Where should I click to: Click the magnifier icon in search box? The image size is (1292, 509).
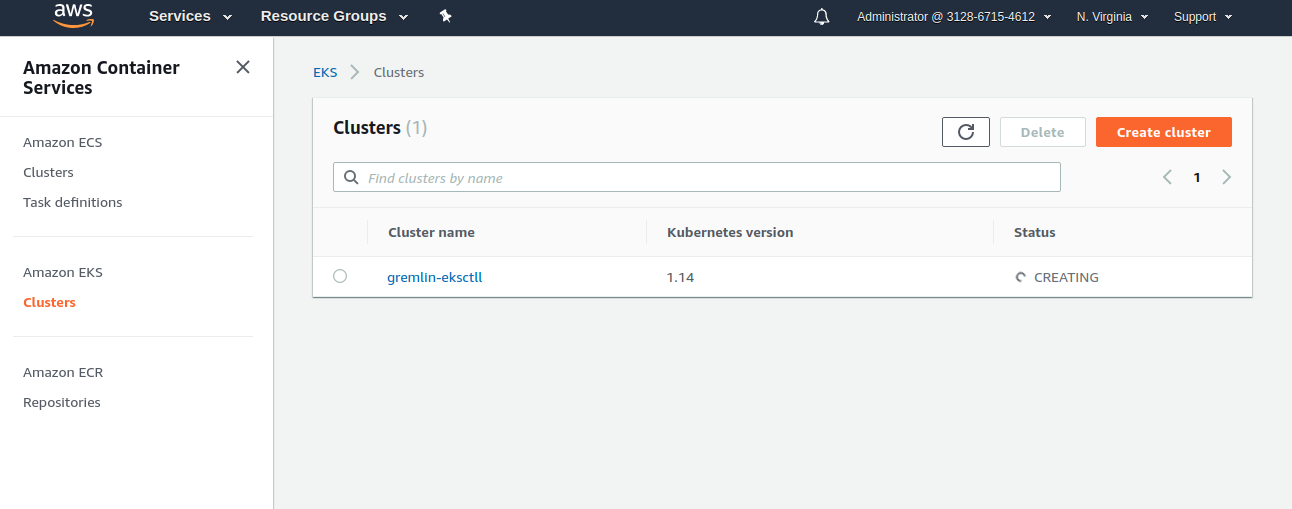click(351, 177)
